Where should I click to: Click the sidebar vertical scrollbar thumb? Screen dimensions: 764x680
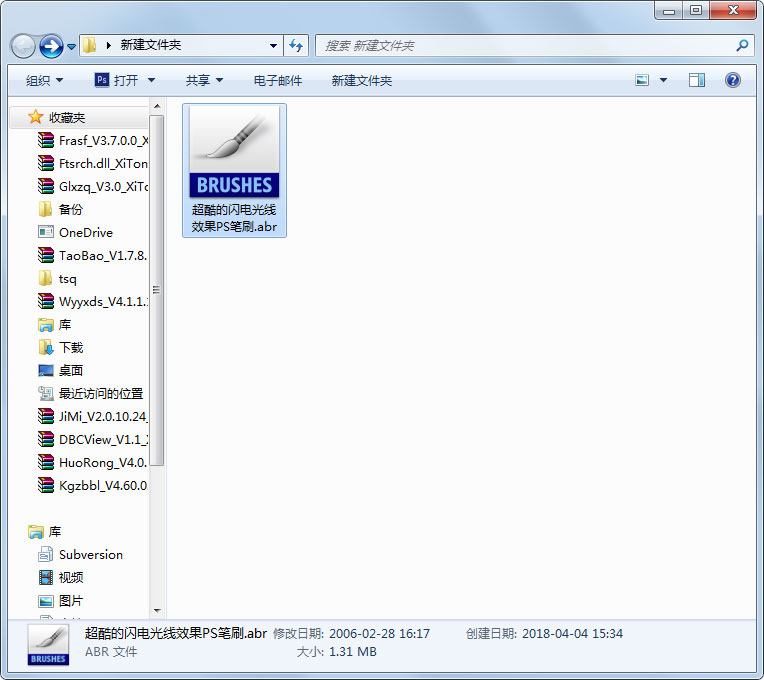pos(156,290)
